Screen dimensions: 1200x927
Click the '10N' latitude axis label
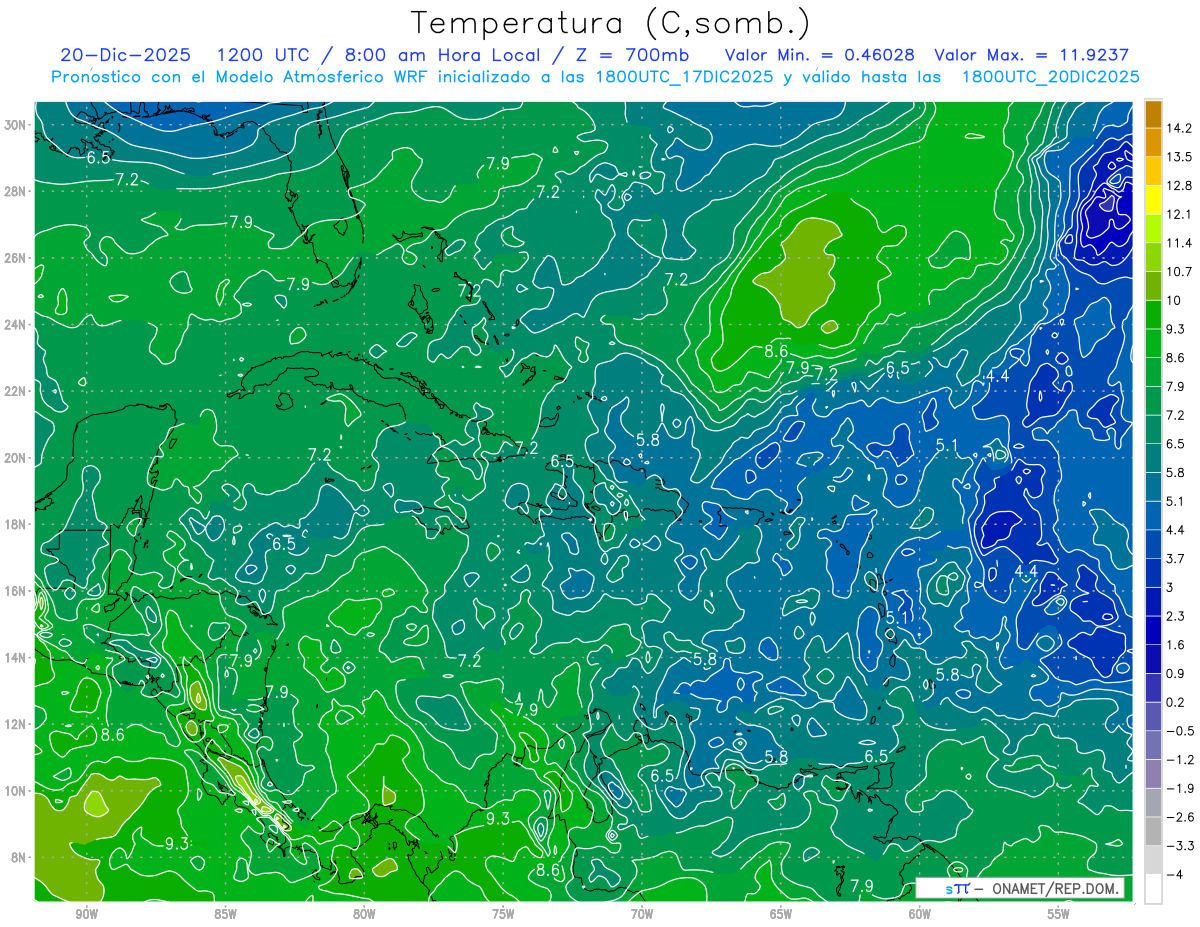pyautogui.click(x=14, y=791)
